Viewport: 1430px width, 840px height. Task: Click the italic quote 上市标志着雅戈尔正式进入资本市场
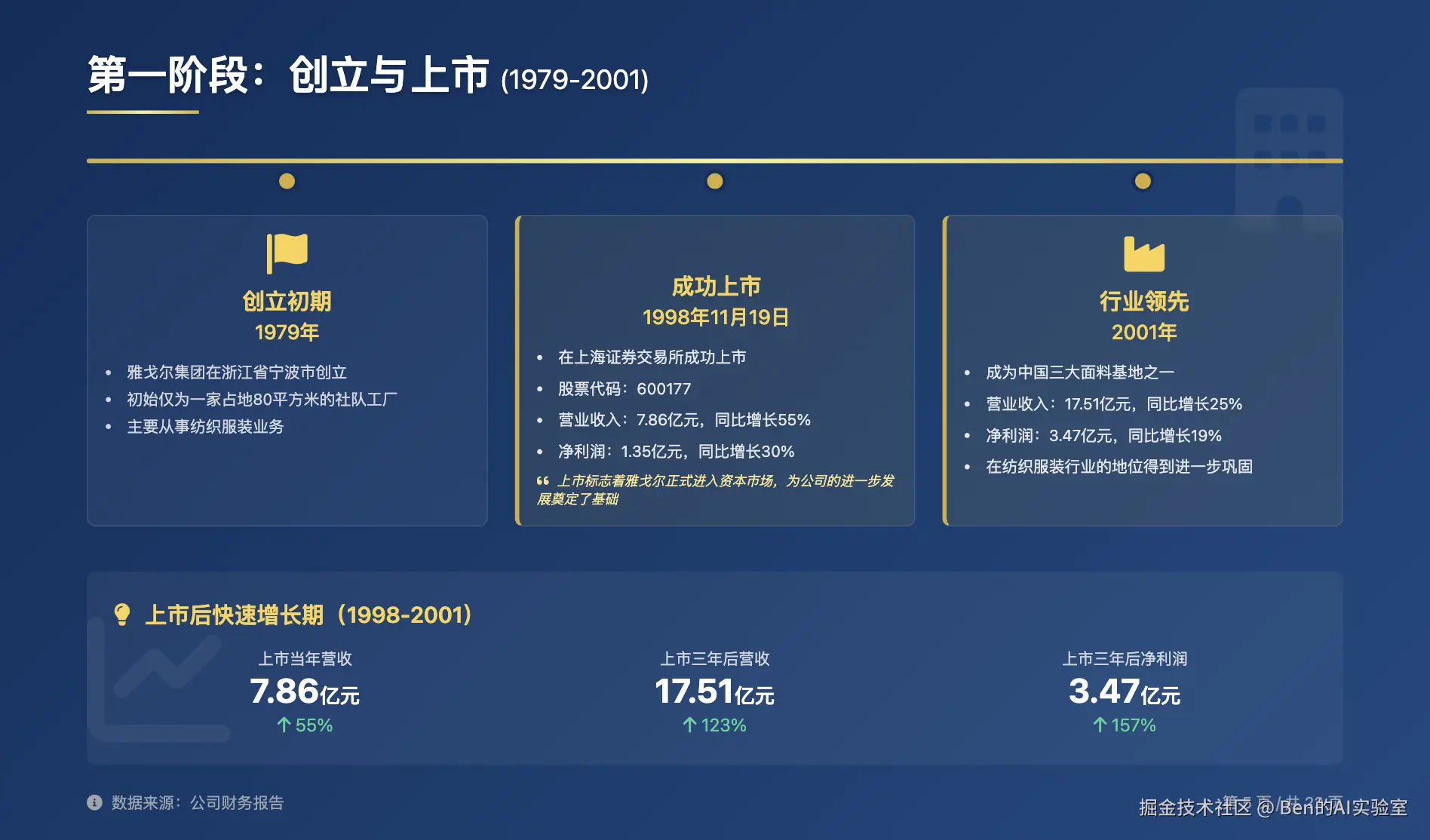tap(715, 489)
